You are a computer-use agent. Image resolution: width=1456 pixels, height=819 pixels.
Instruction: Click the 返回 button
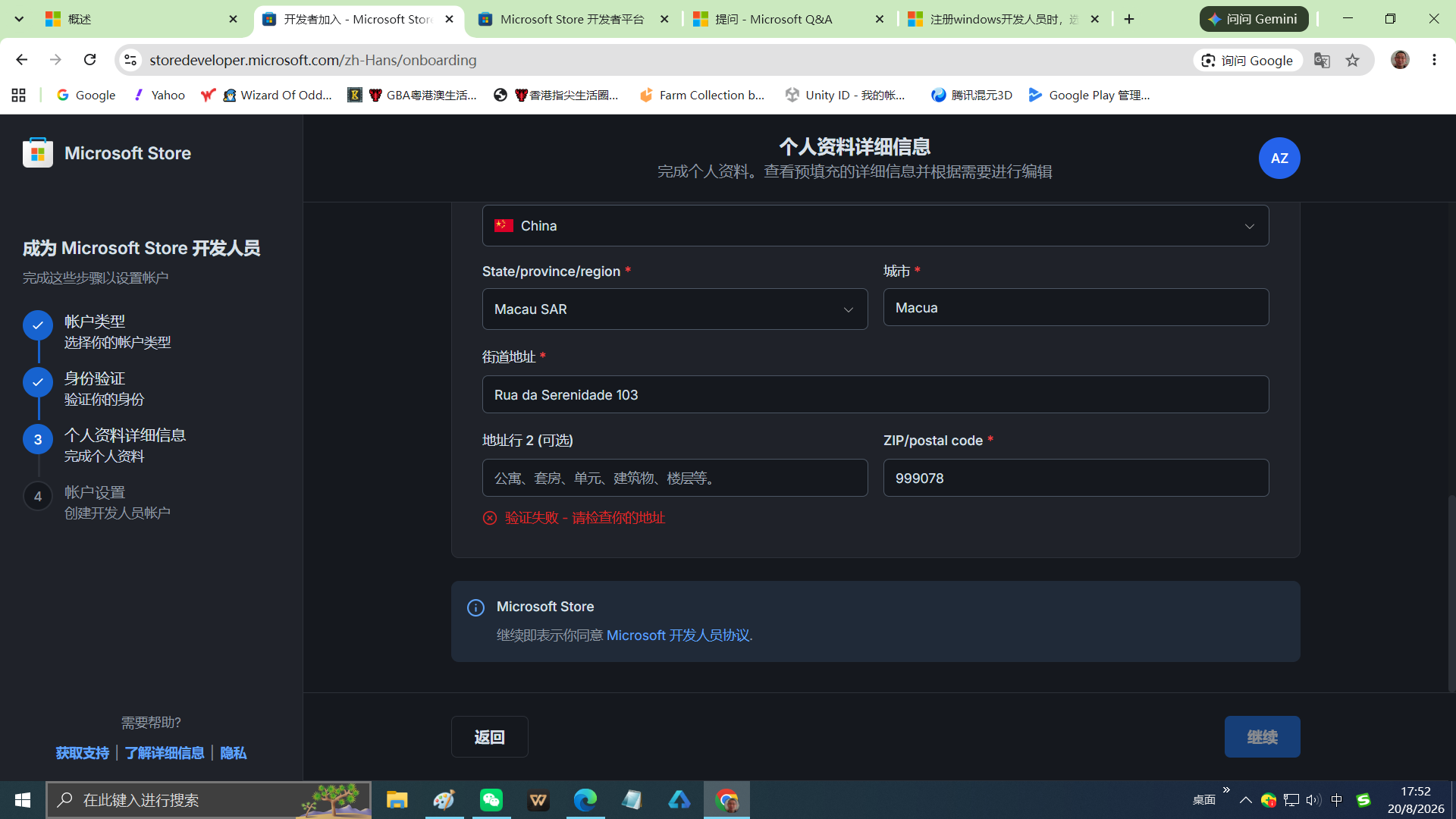[x=489, y=737]
